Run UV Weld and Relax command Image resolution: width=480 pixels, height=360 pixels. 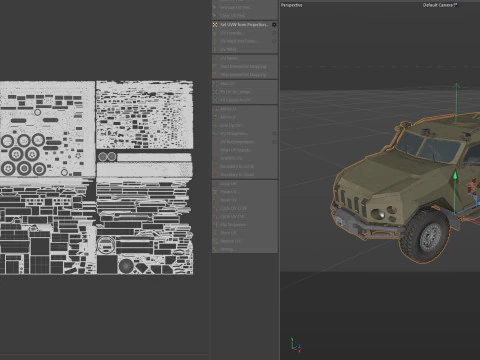tap(245, 41)
